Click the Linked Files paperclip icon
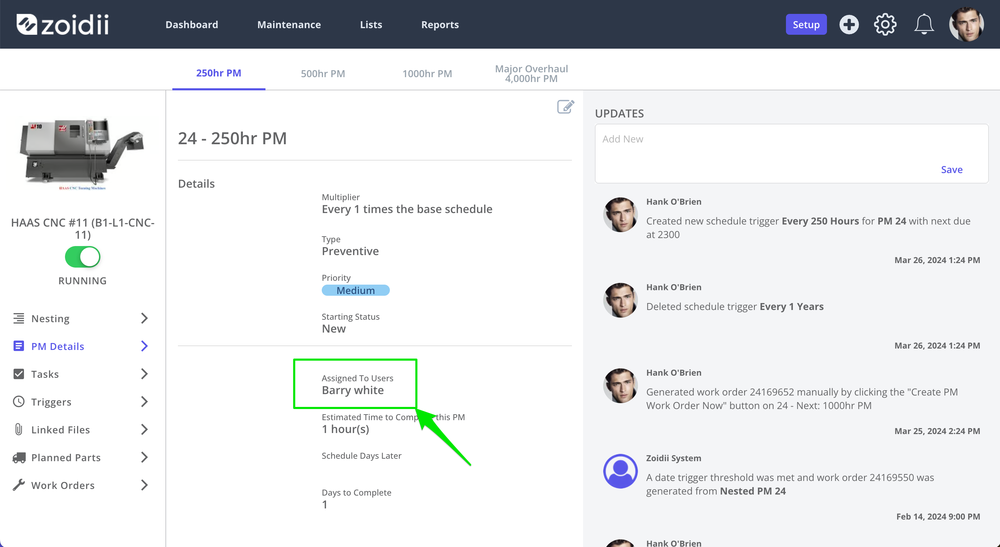1000x547 pixels. point(18,430)
